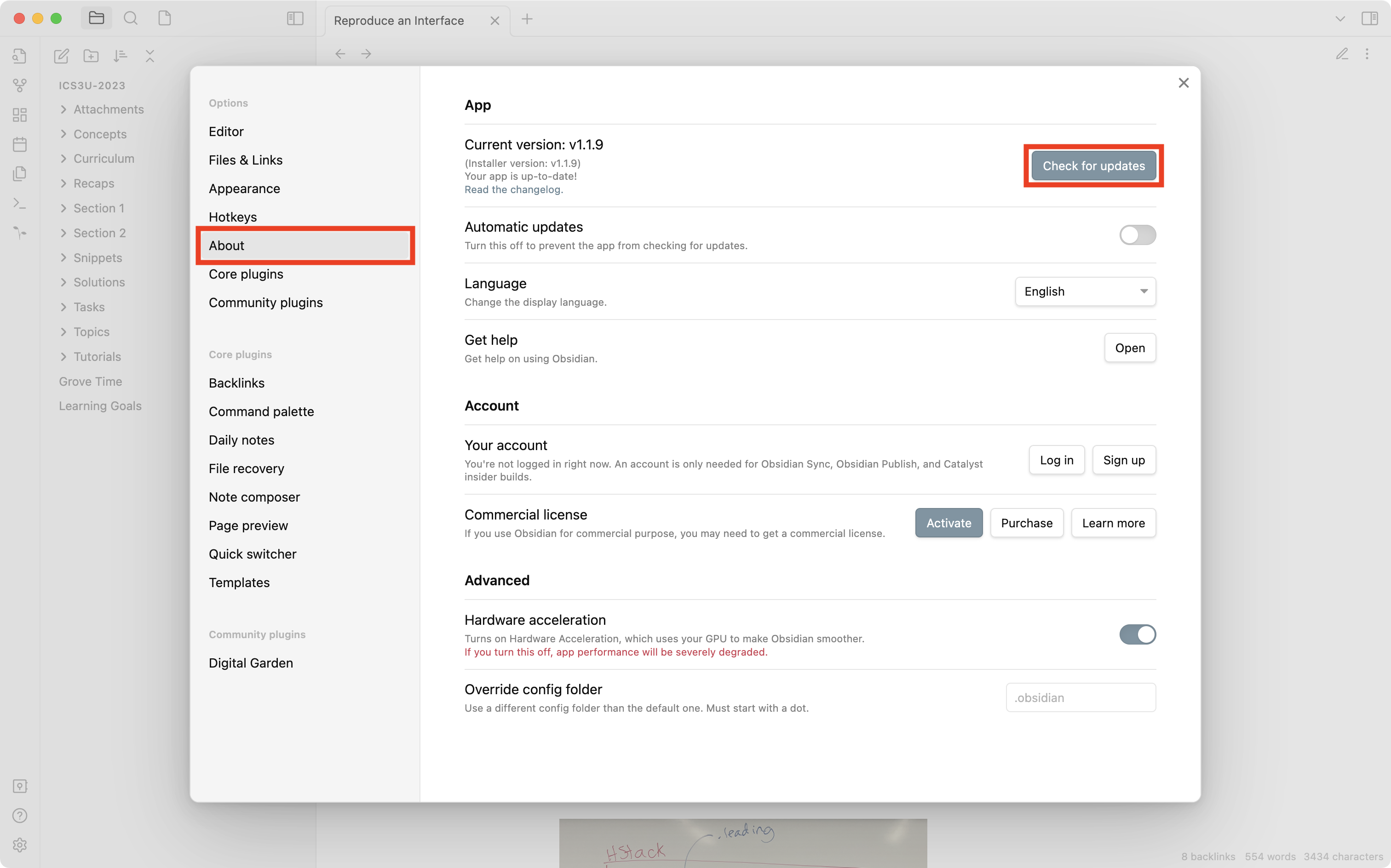Open Backlinks plugin settings
The image size is (1391, 868).
pyautogui.click(x=305, y=383)
